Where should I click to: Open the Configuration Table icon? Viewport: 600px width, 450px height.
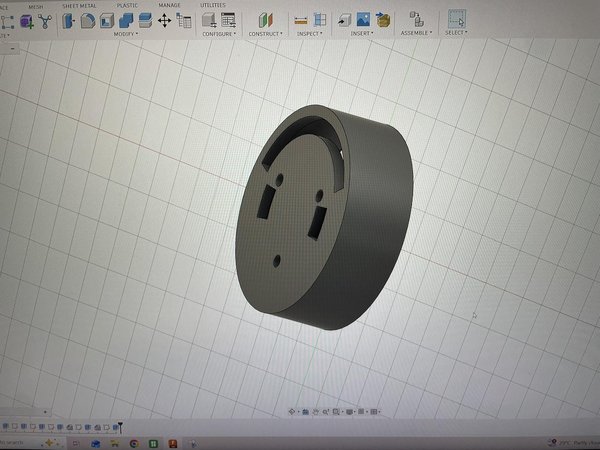click(x=228, y=20)
